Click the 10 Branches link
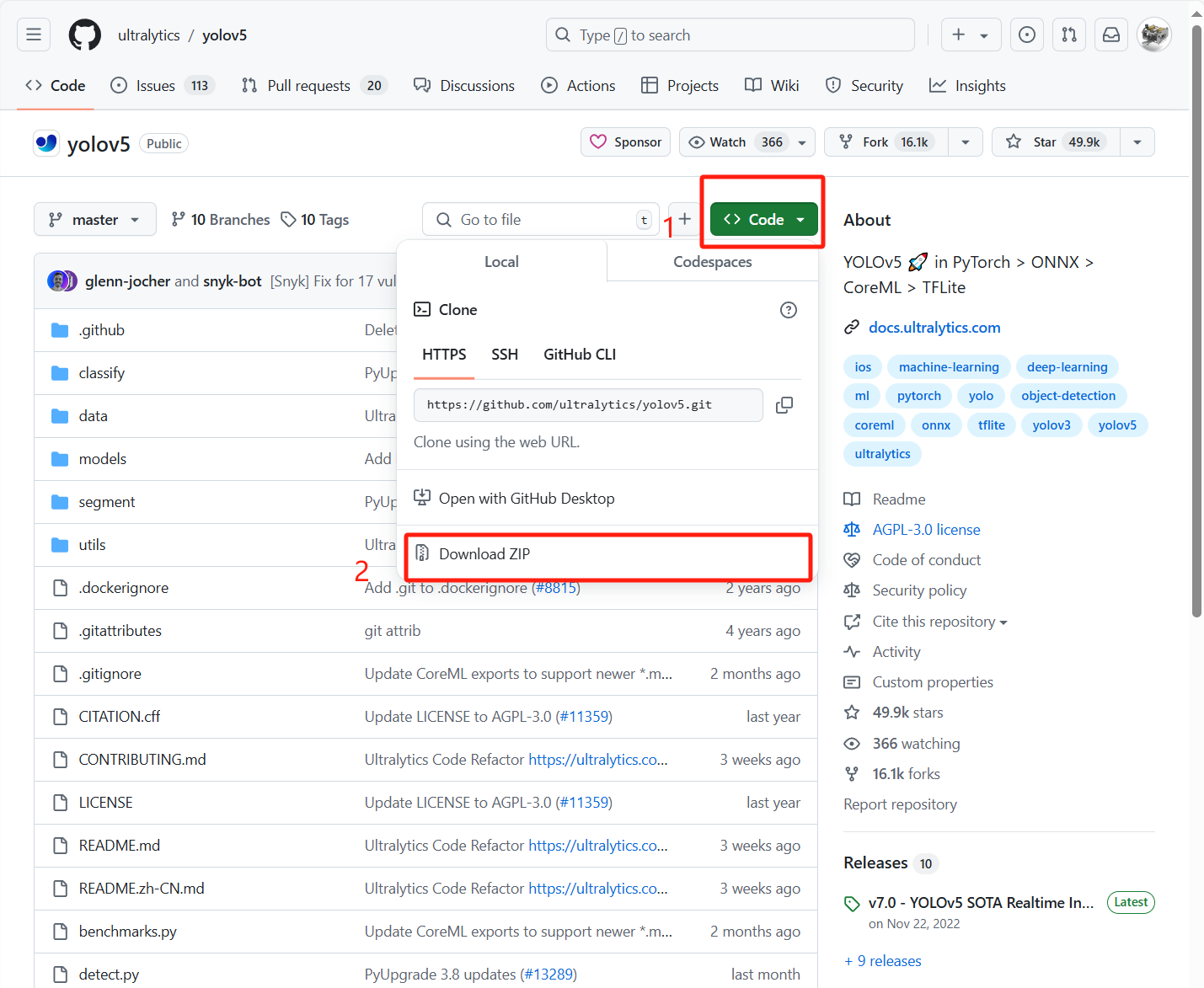 [221, 219]
